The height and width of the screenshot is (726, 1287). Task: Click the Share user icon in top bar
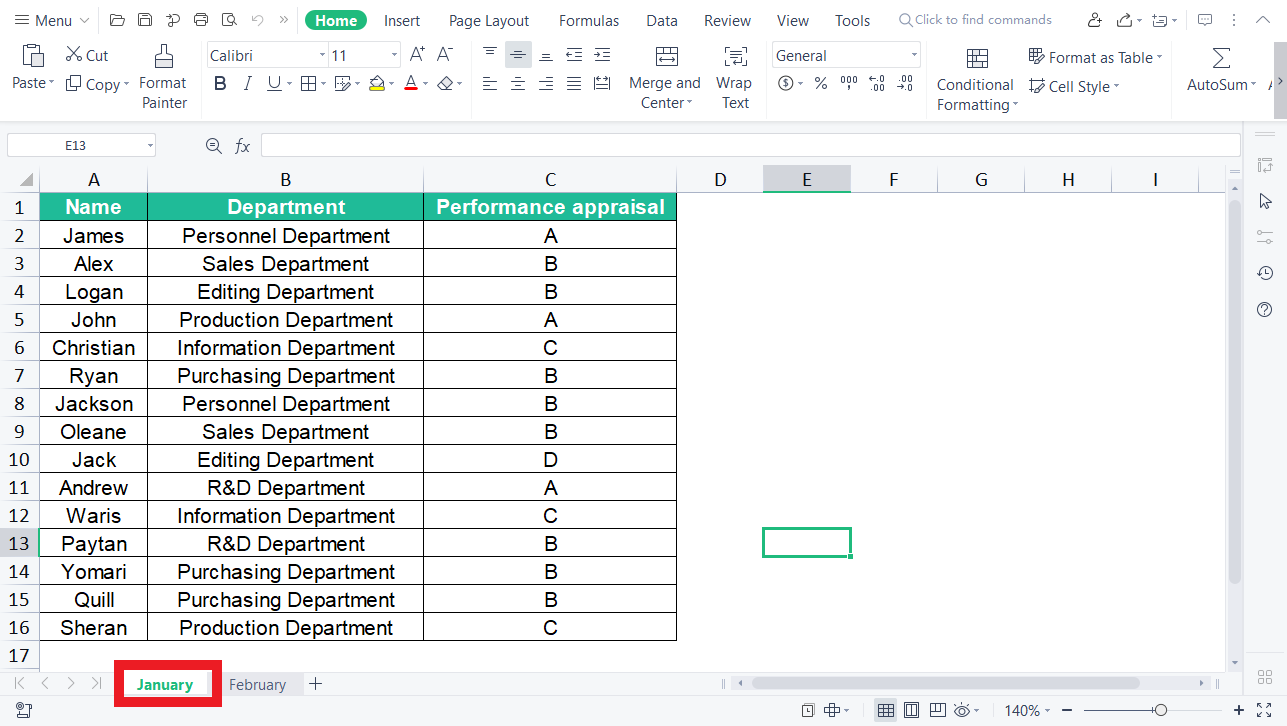[x=1095, y=20]
